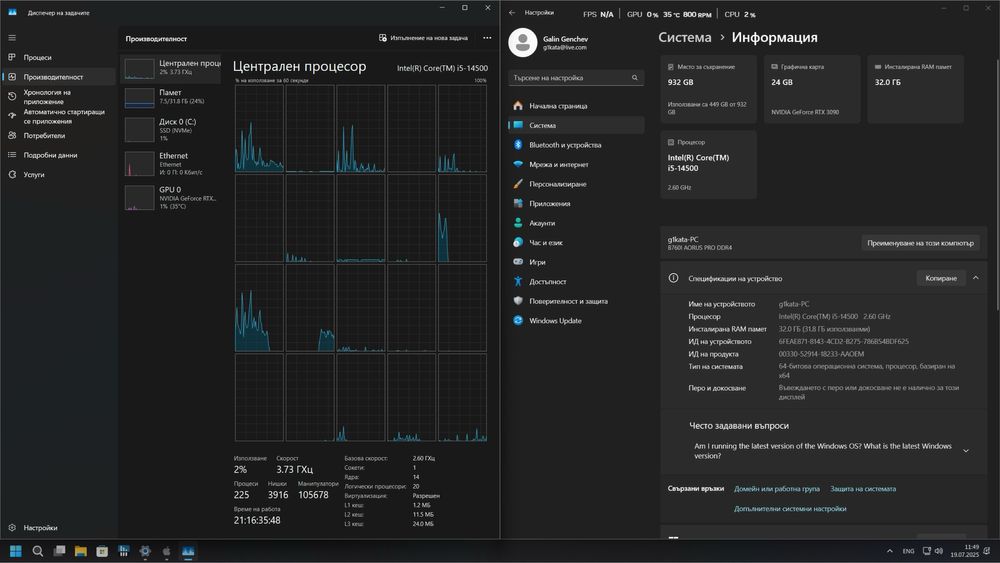Screen dimensions: 1000x563
Task: Open Допълнителни системни настройки link
Action: 790,509
